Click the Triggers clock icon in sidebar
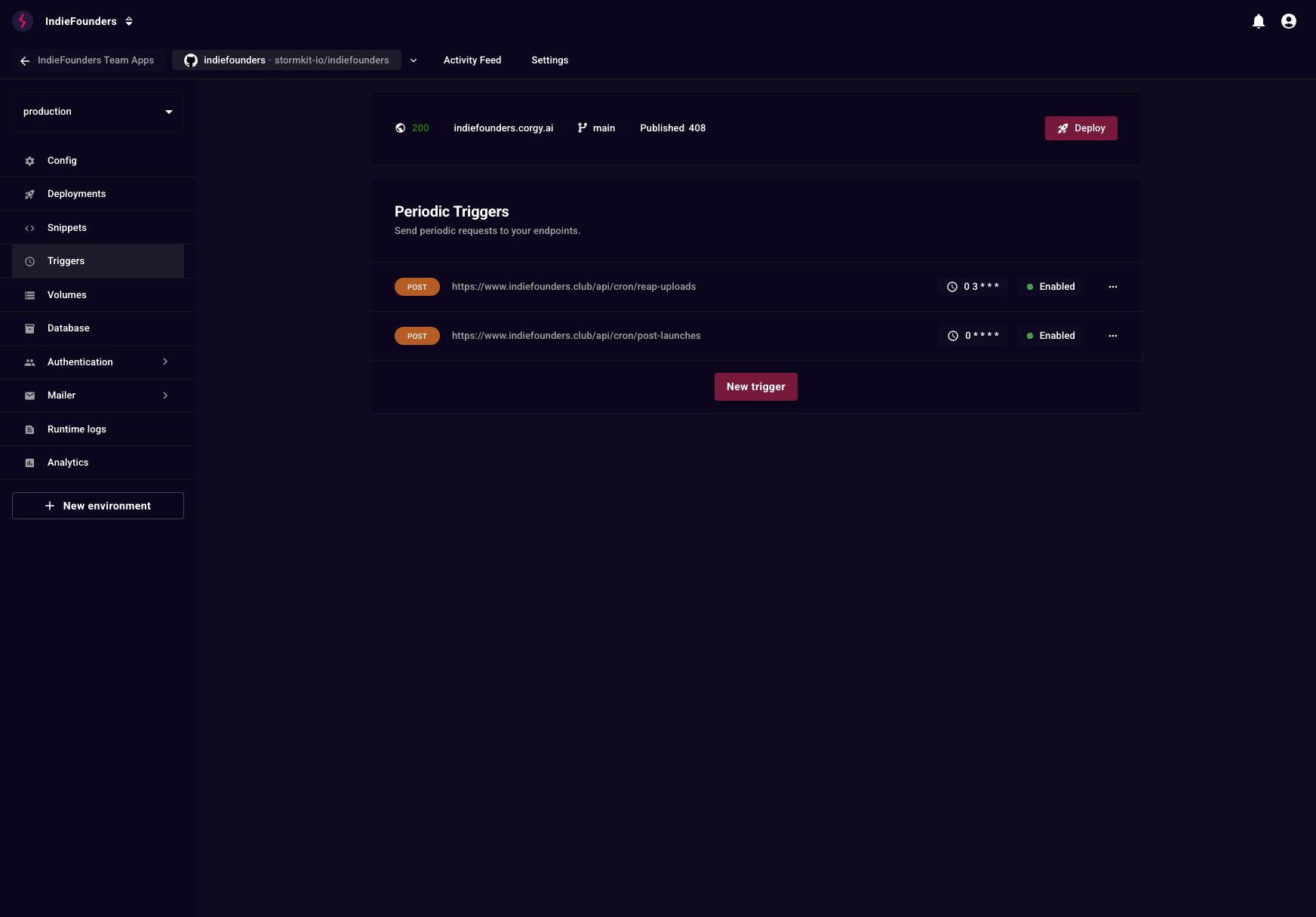This screenshot has width=1316, height=917. [30, 262]
